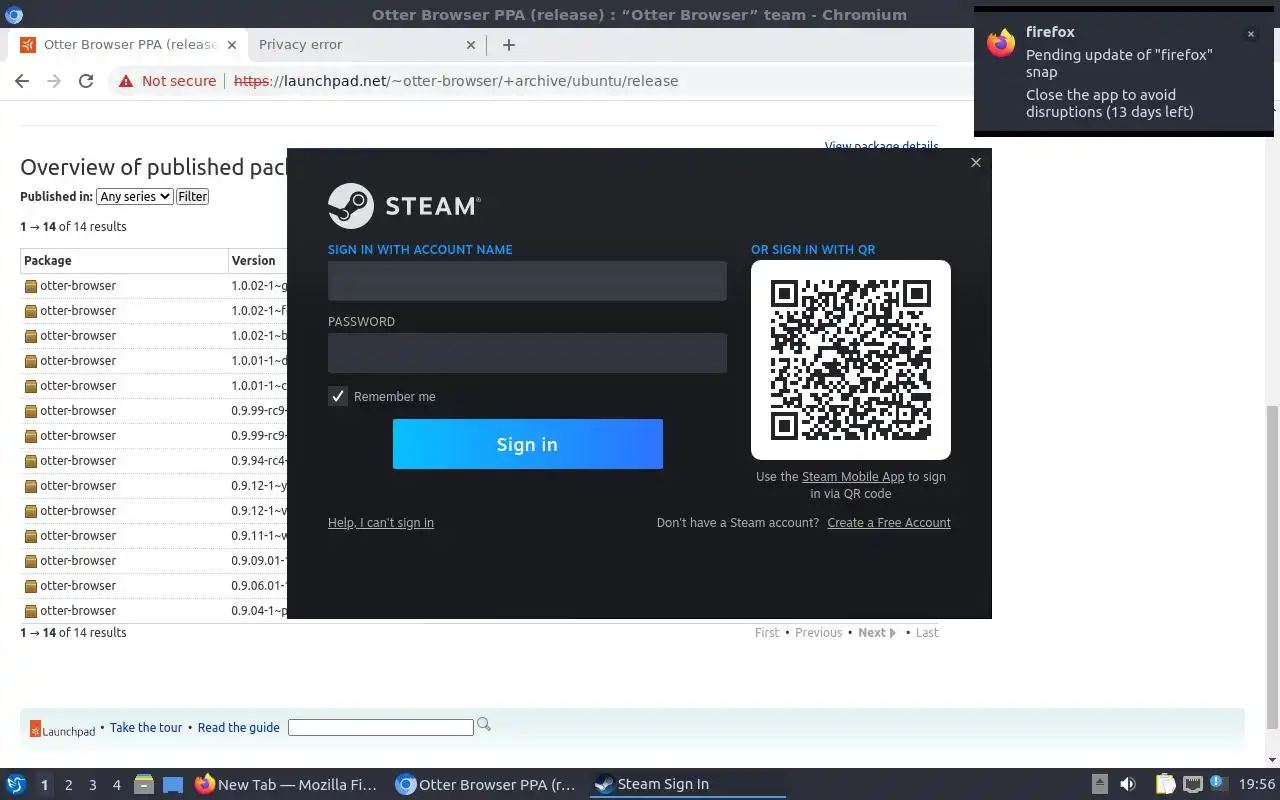
Task: Click the update notifier tray icon
Action: click(x=1218, y=783)
